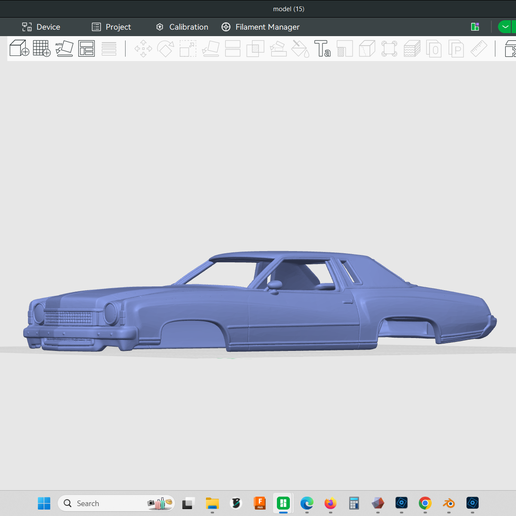Select the Cut tool icon
The image size is (516, 516).
(233, 49)
